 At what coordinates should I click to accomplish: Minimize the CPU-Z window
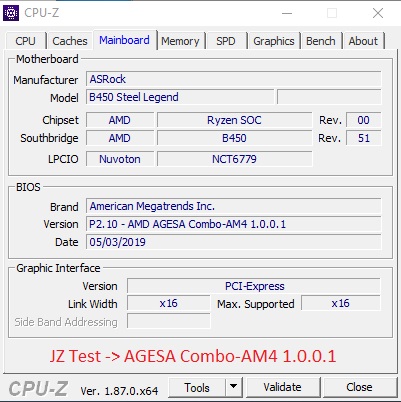click(287, 13)
